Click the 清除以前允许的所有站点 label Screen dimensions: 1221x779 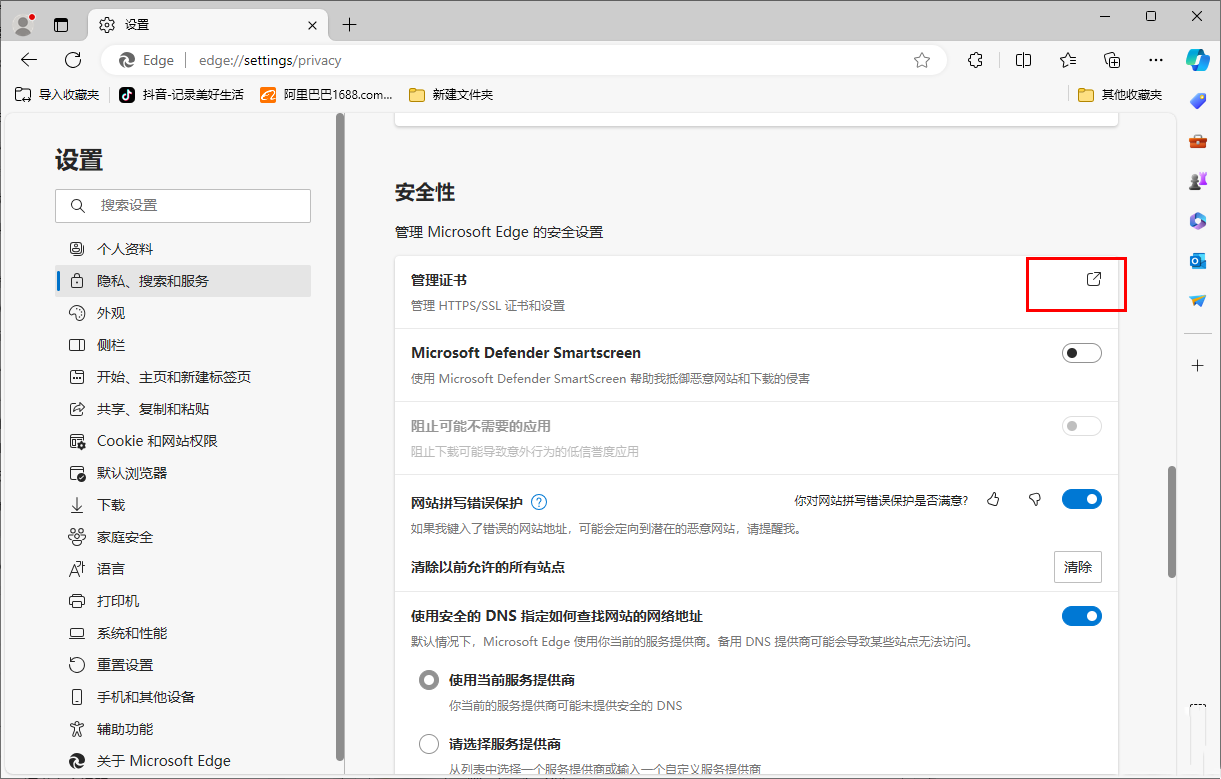point(488,567)
